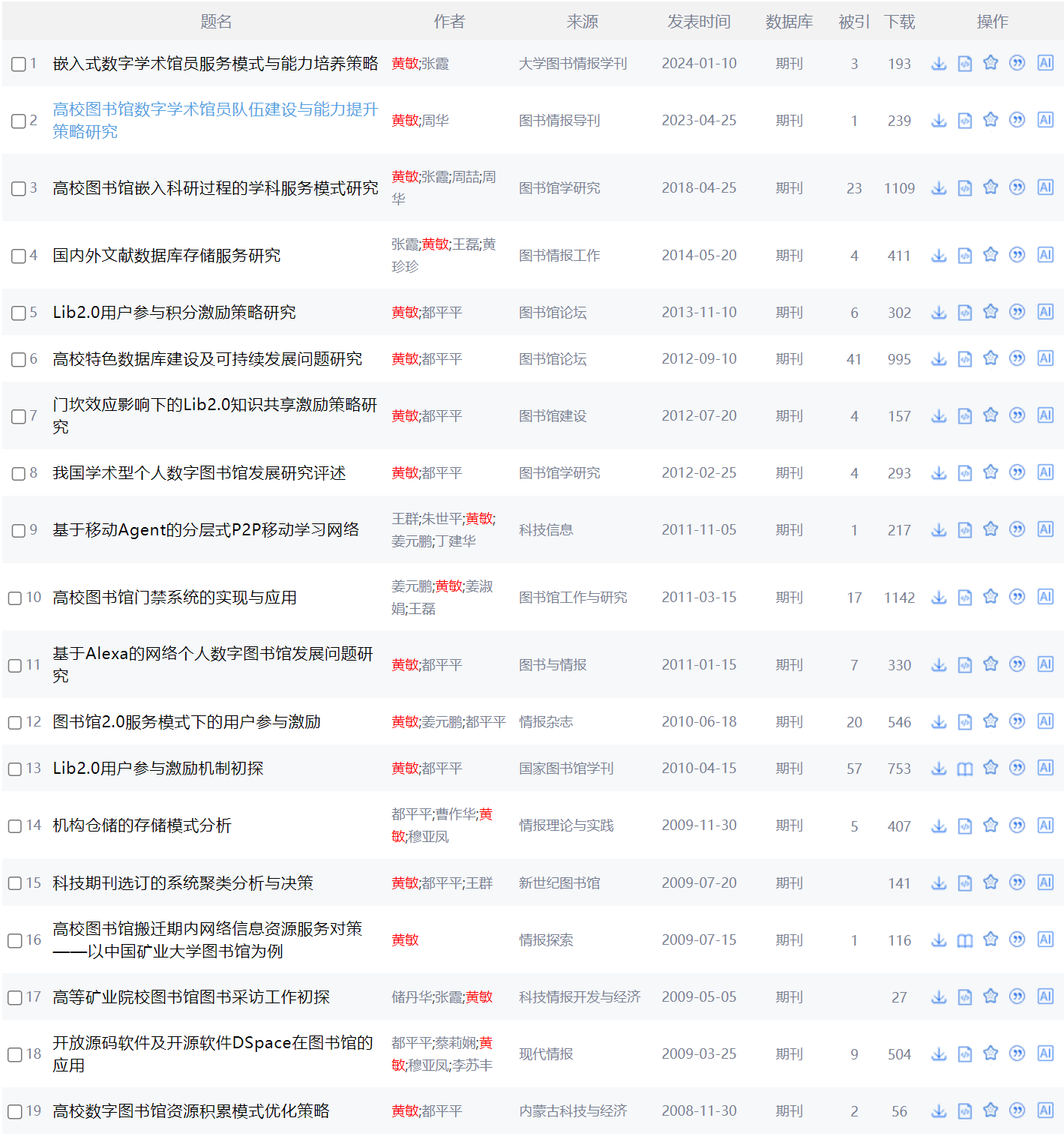
Task: Favorite the DSpace在图书馆的应用 paper
Action: coord(991,1054)
